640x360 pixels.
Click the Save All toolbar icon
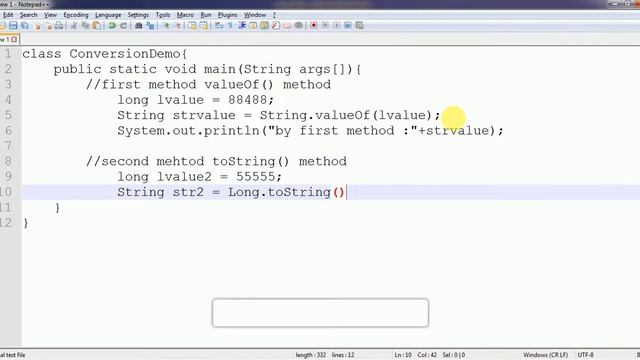click(x=25, y=26)
